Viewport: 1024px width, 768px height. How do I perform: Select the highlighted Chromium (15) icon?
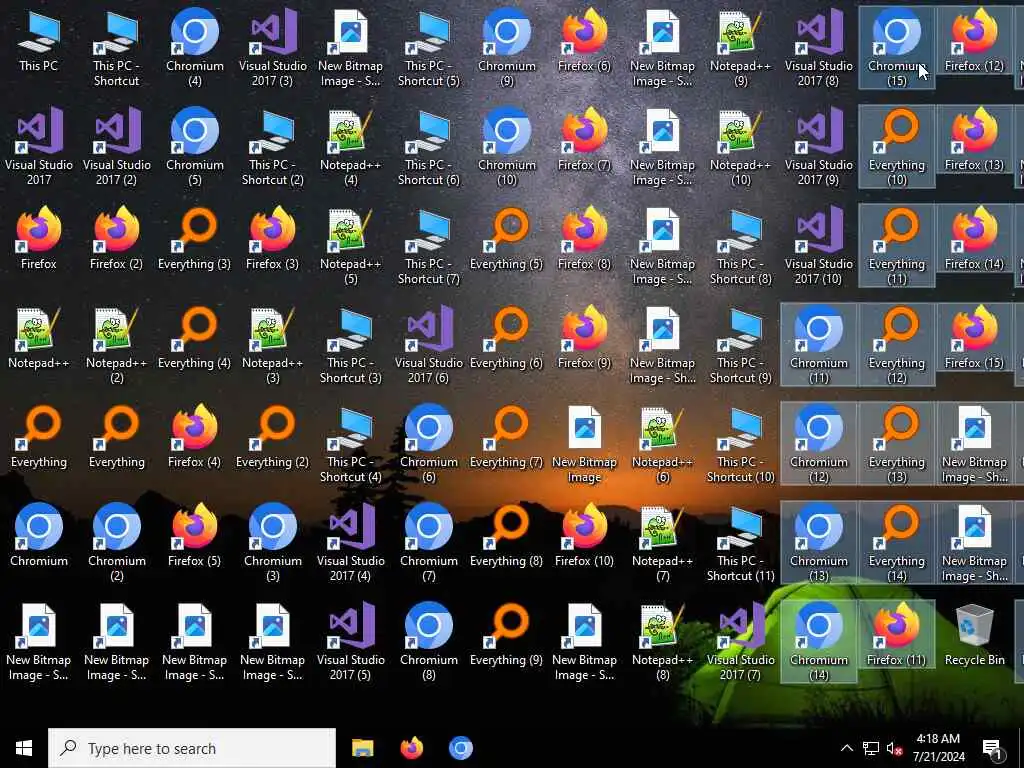897,48
